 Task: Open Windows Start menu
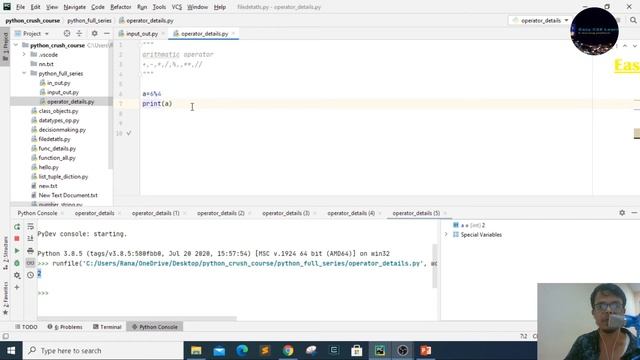pos(11,351)
